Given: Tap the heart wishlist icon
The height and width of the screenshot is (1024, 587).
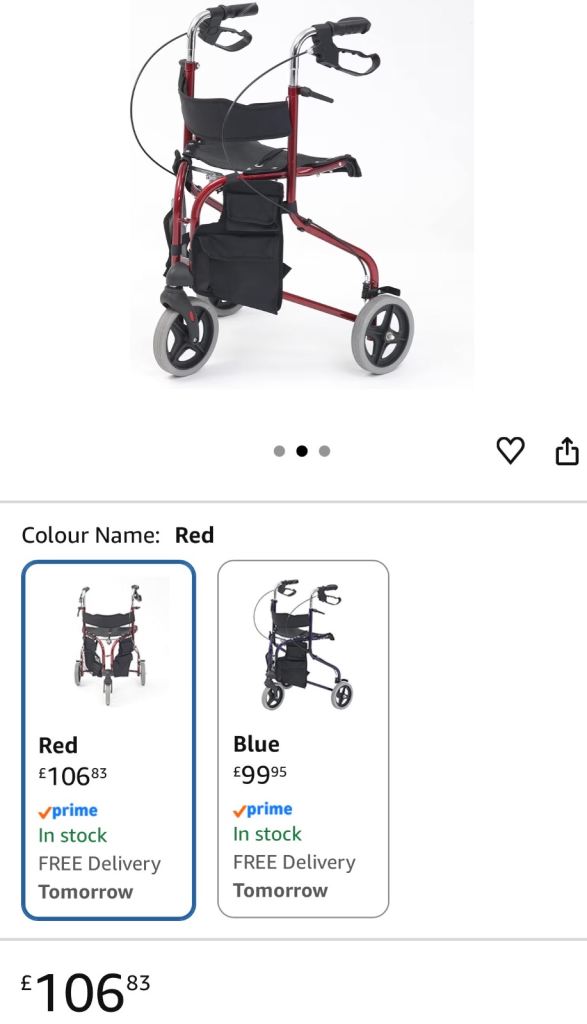Looking at the screenshot, I should click(x=510, y=451).
